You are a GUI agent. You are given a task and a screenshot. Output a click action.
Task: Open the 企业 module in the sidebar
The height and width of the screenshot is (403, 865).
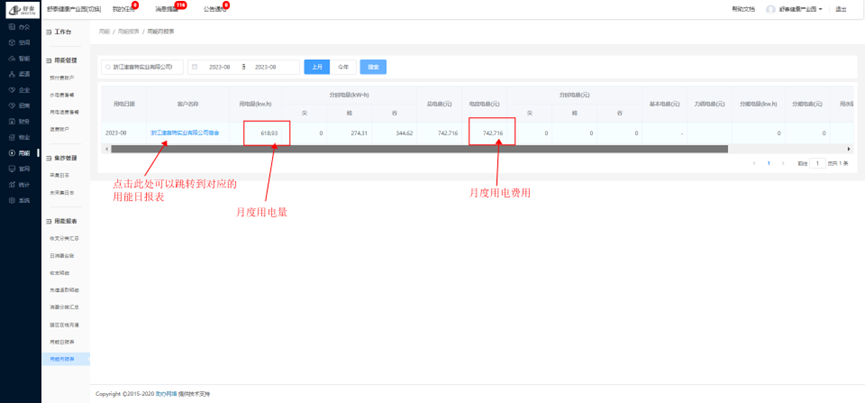[20, 89]
